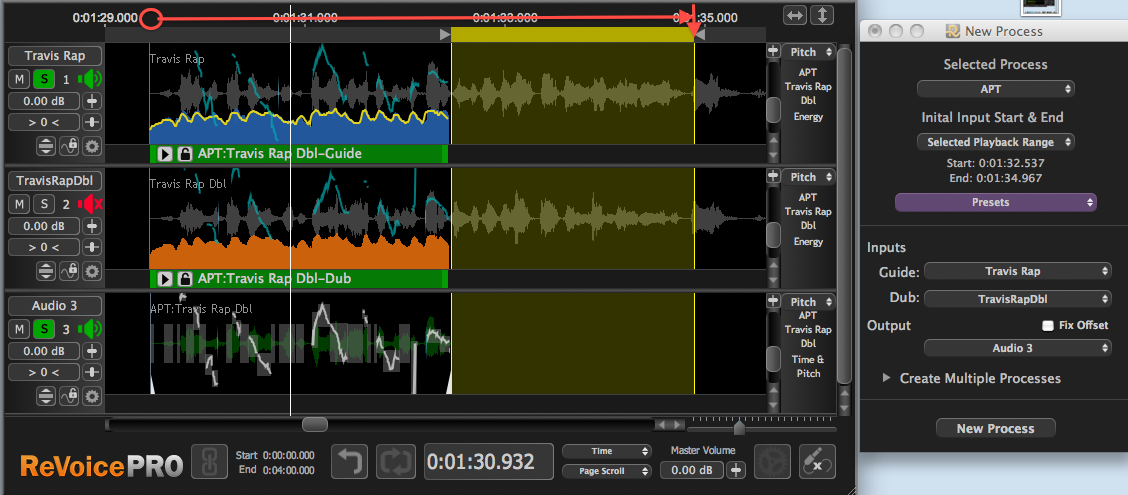This screenshot has width=1128, height=495.
Task: Toggle the loop playback icon
Action: [x=395, y=463]
